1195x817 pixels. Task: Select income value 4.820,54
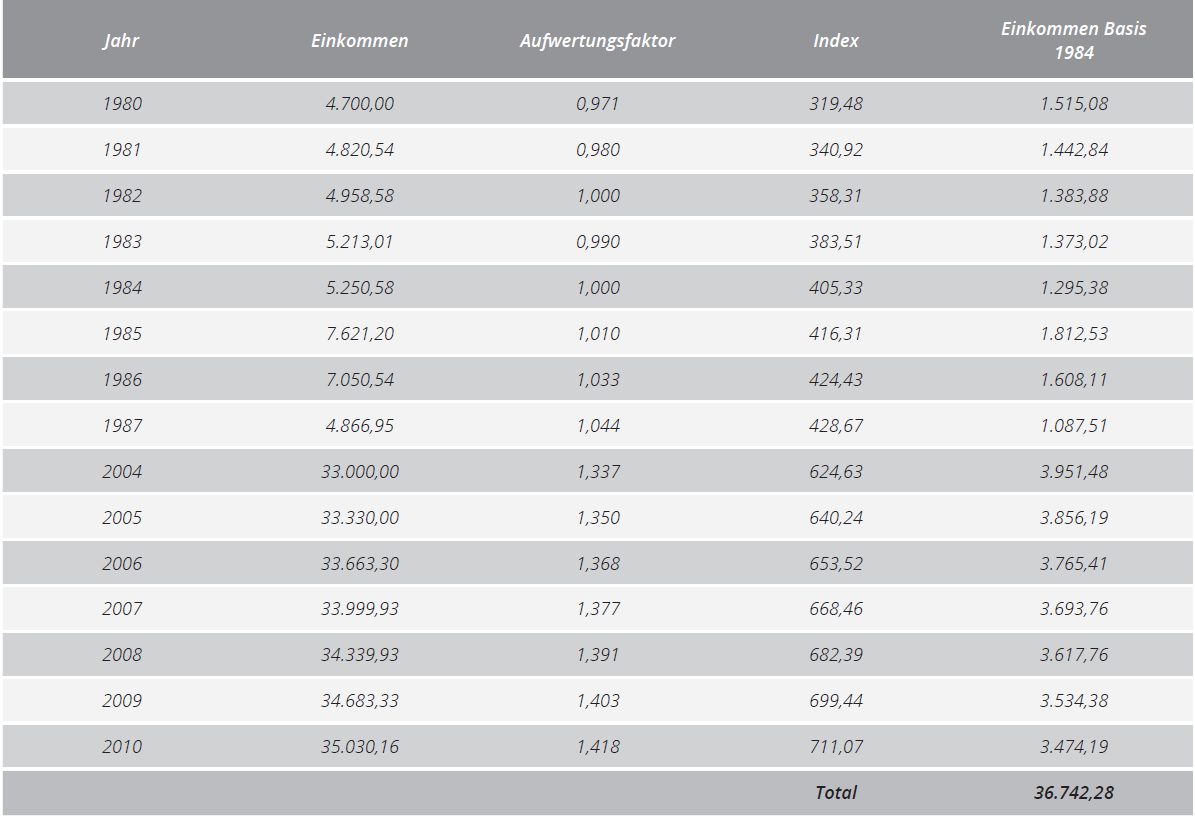click(360, 149)
